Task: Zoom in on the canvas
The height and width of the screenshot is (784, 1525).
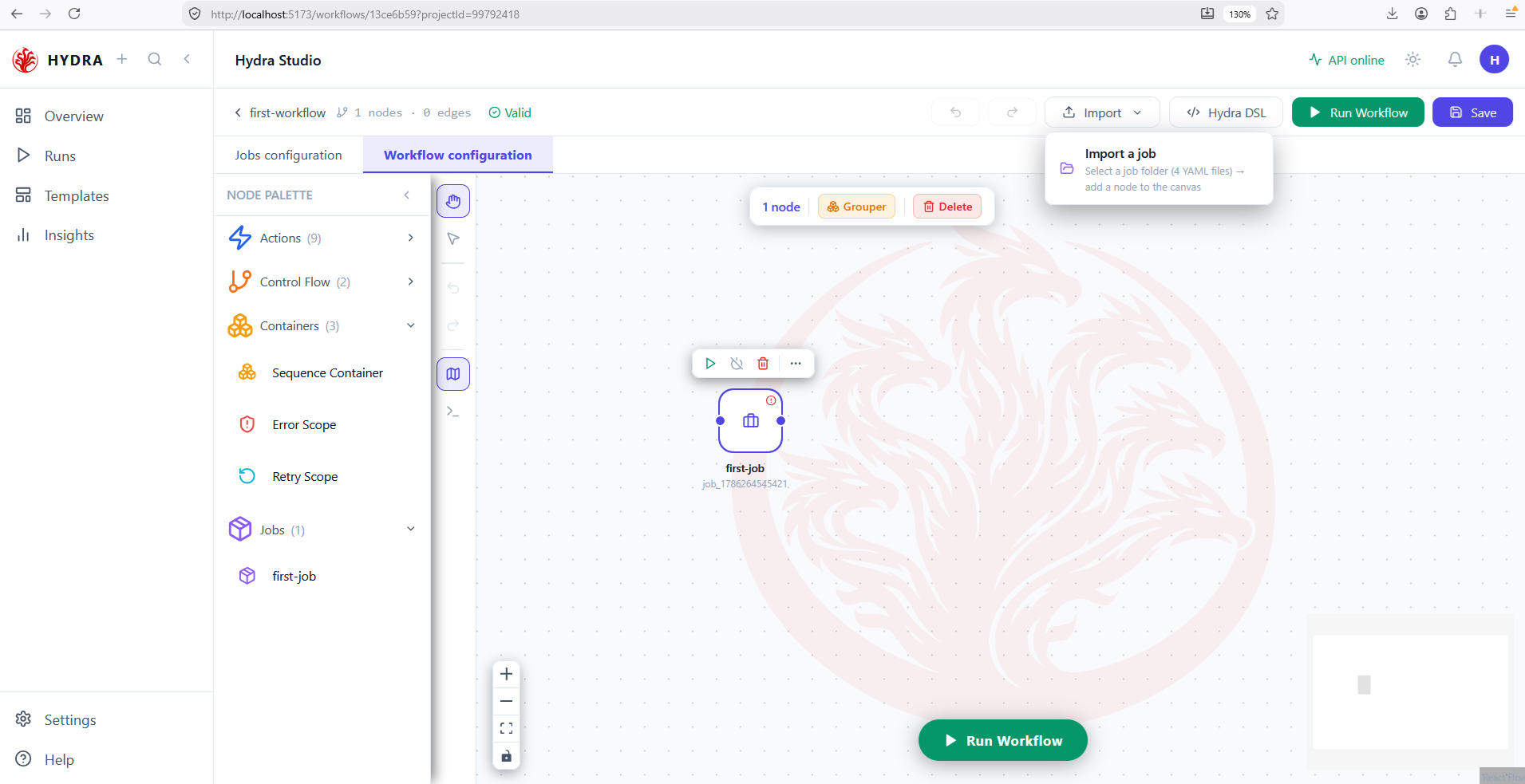Action: click(x=506, y=674)
